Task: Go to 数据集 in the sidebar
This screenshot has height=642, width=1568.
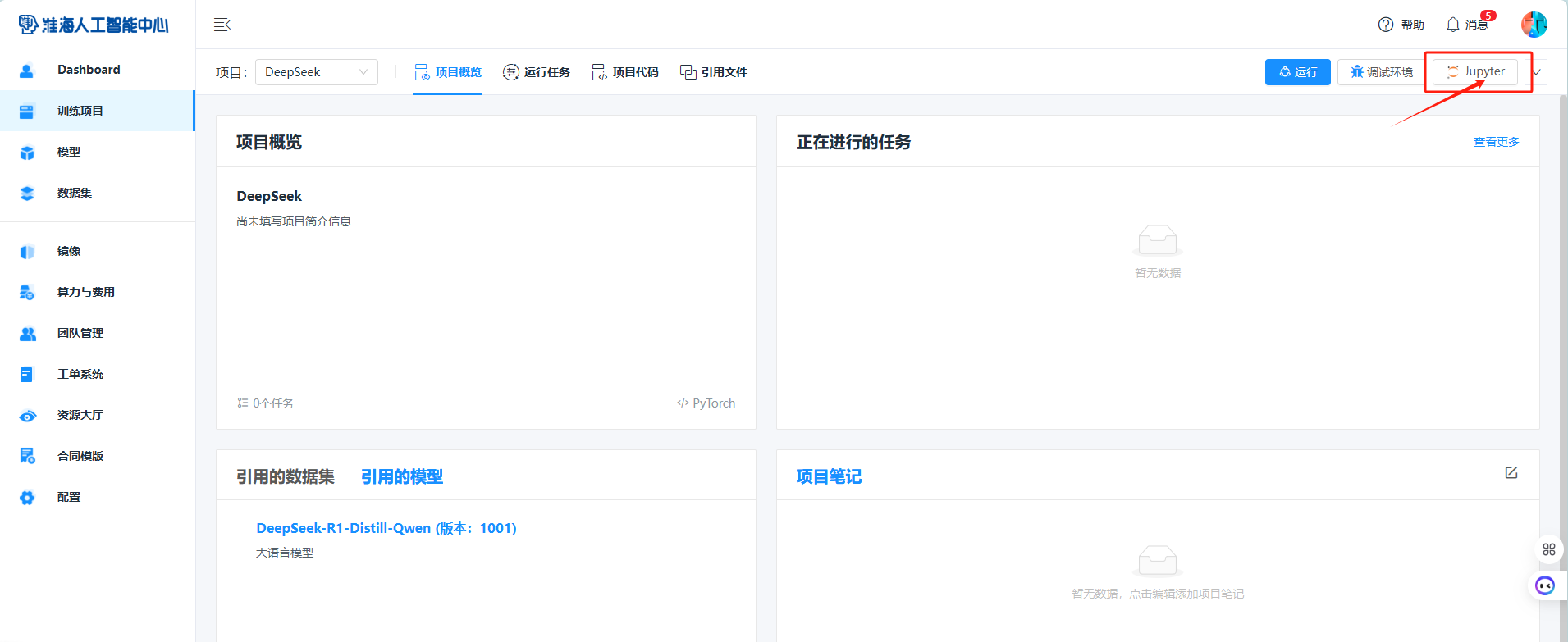Action: (x=75, y=193)
